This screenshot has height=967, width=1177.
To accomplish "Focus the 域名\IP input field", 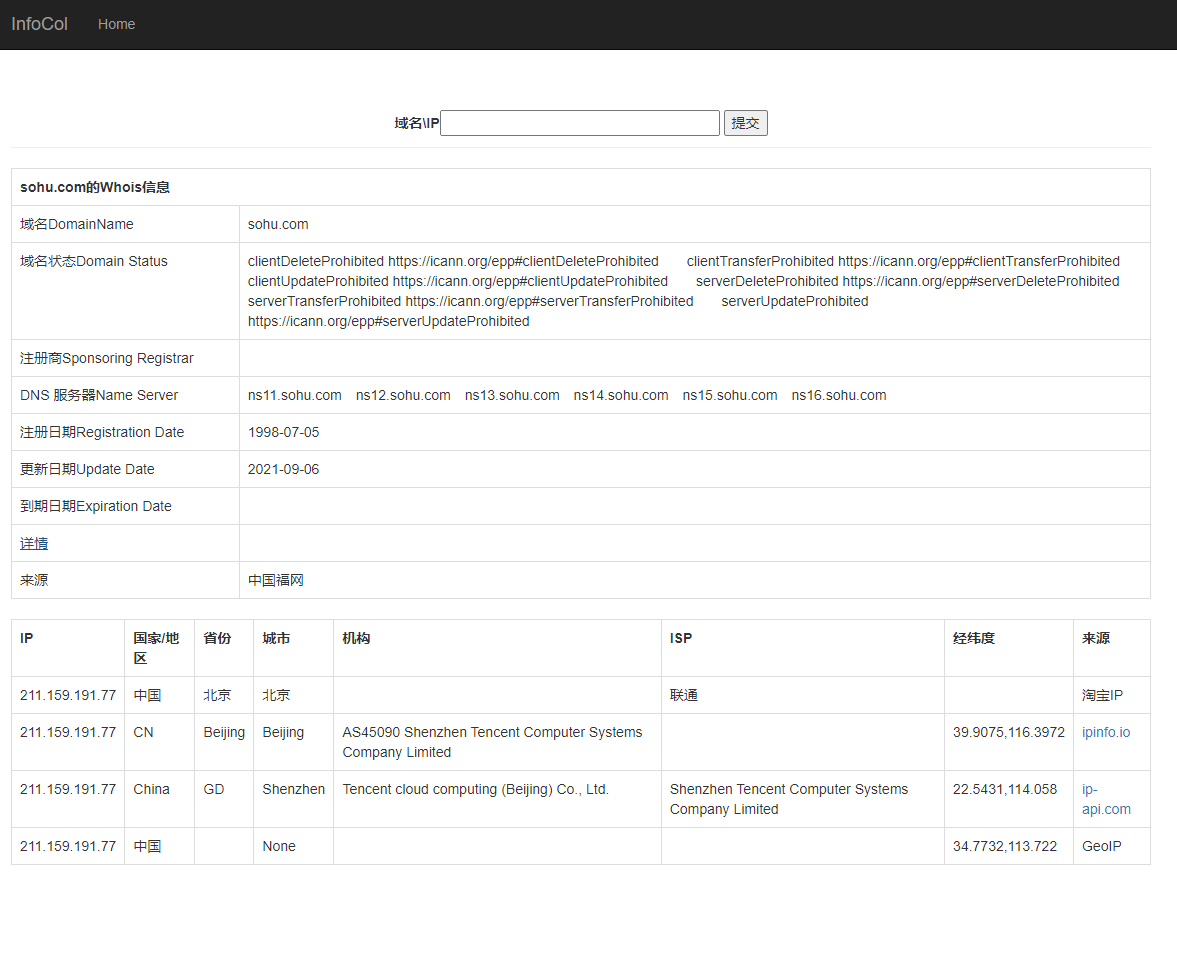I will tap(579, 123).
